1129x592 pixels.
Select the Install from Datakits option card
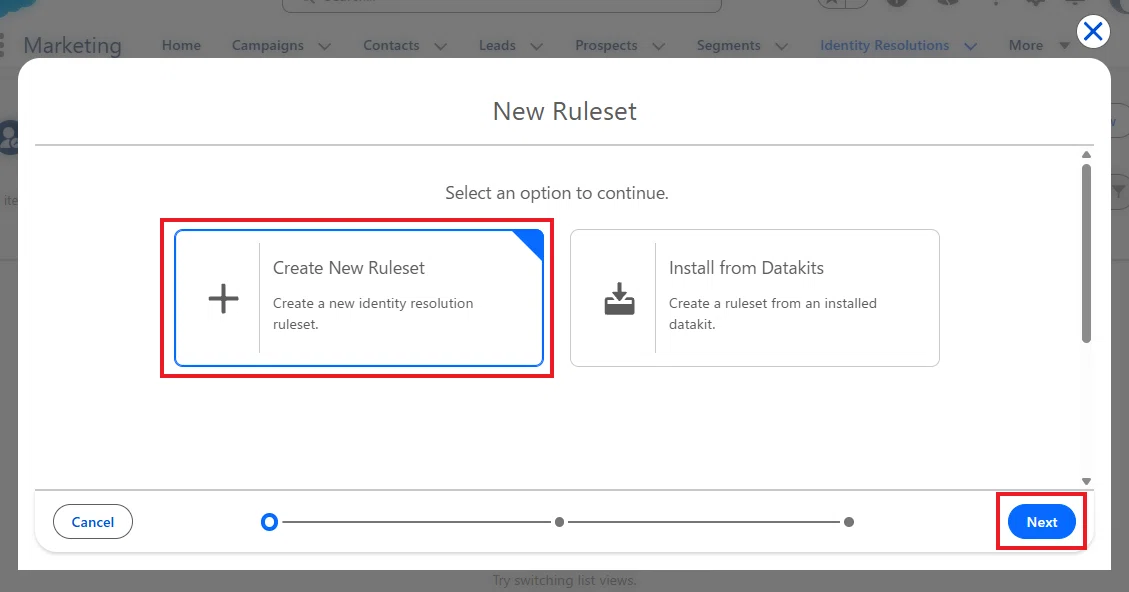[x=755, y=298]
